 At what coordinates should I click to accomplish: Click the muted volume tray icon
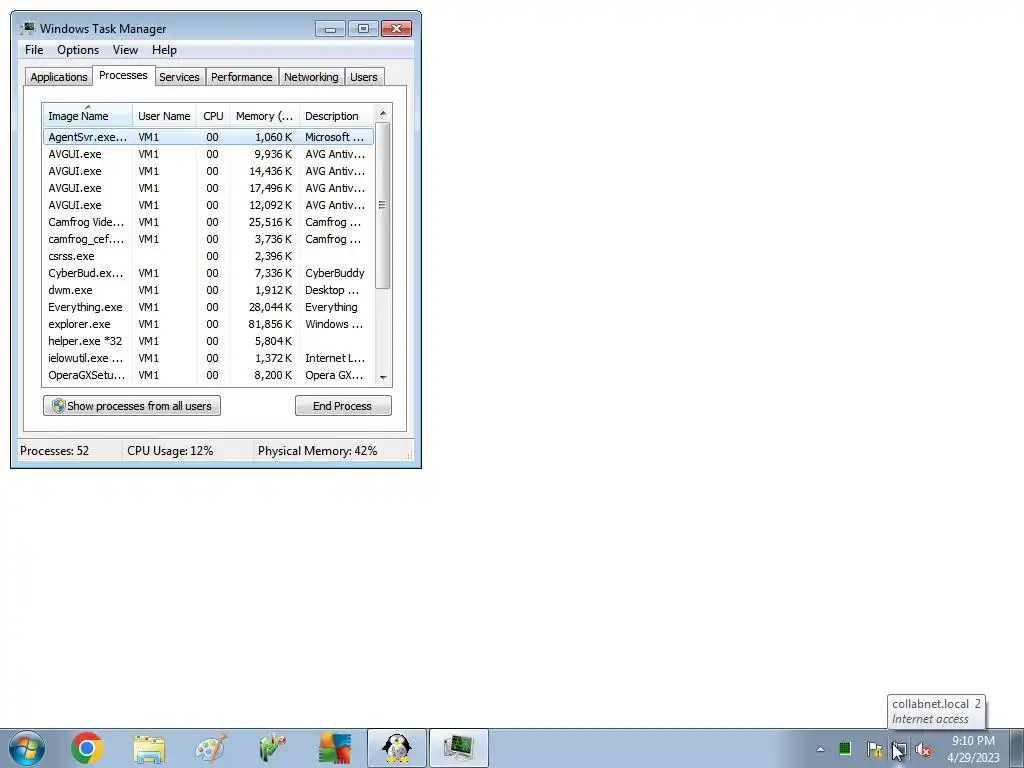[923, 749]
